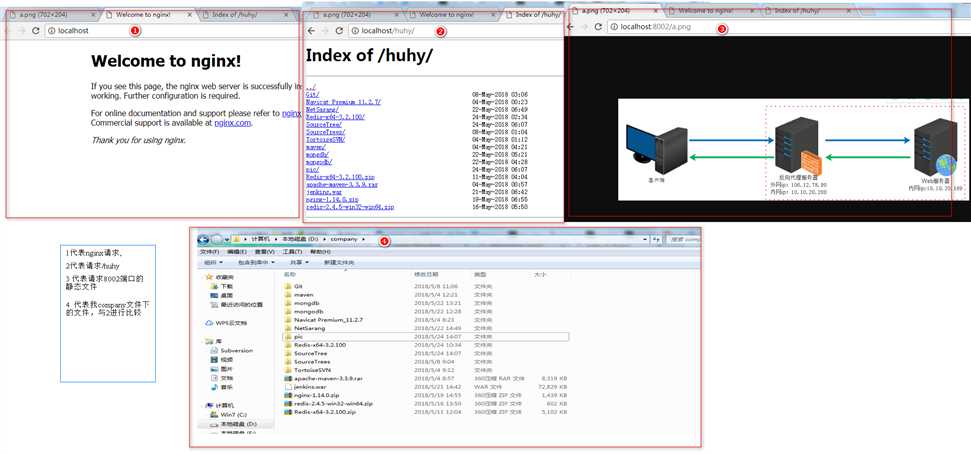
Task: Open the 工具(T) menu in Explorer
Action: [x=292, y=252]
